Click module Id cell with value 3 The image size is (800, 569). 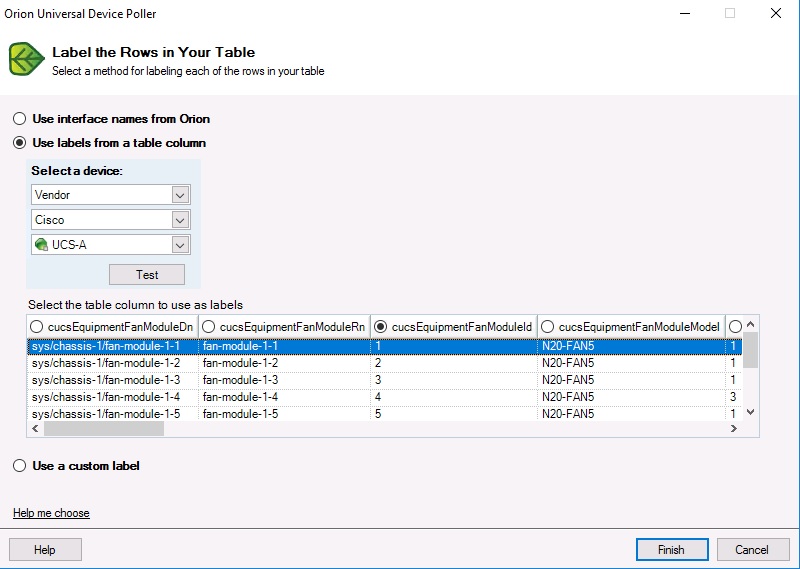pos(454,380)
